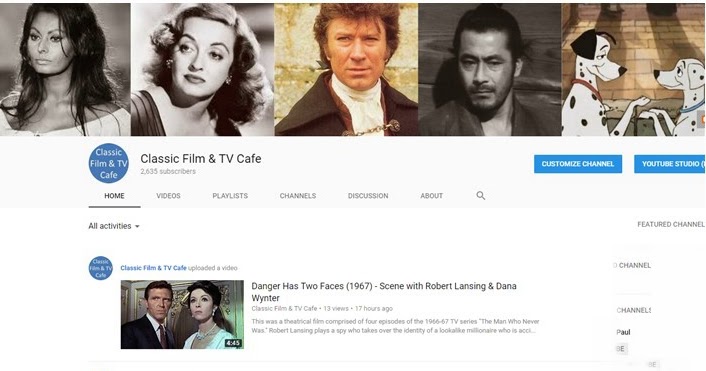Screen dimensions: 706x371
Task: Click the CUSTOMIZE CHANNEL button
Action: tap(578, 164)
